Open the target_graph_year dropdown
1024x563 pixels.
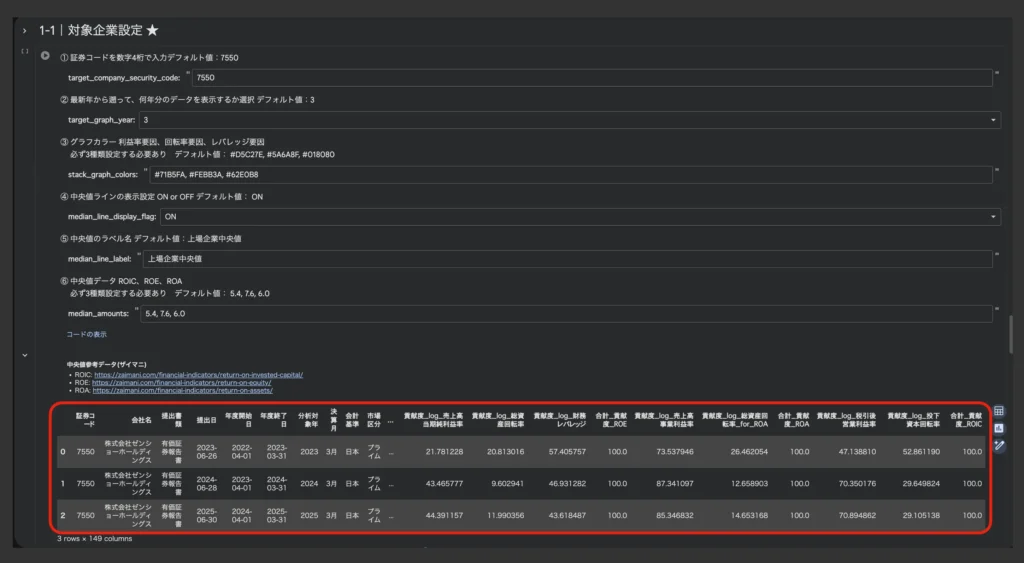point(570,120)
